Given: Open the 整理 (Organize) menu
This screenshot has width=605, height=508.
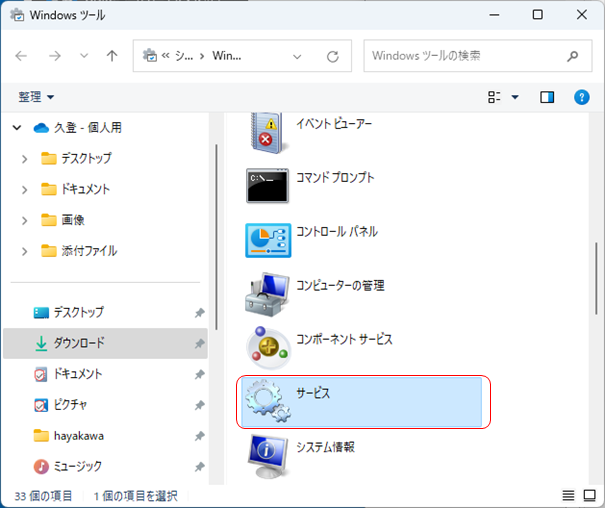Looking at the screenshot, I should click(x=36, y=97).
